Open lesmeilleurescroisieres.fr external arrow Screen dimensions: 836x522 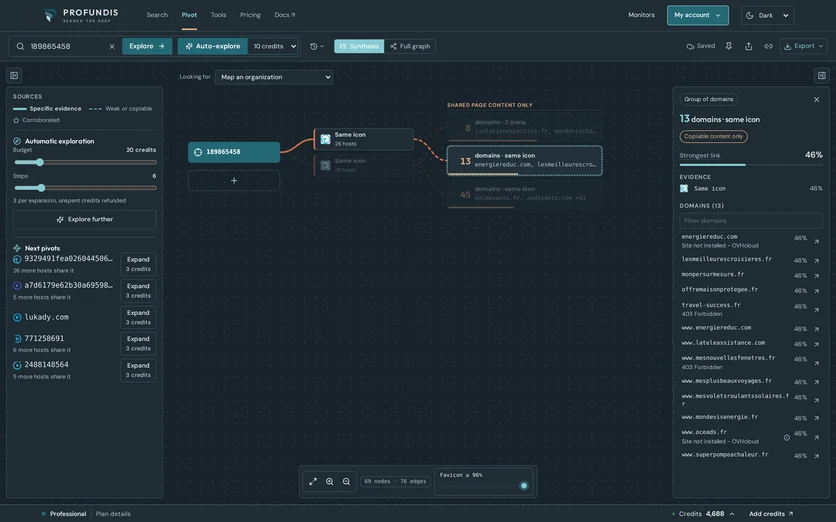coord(816,261)
